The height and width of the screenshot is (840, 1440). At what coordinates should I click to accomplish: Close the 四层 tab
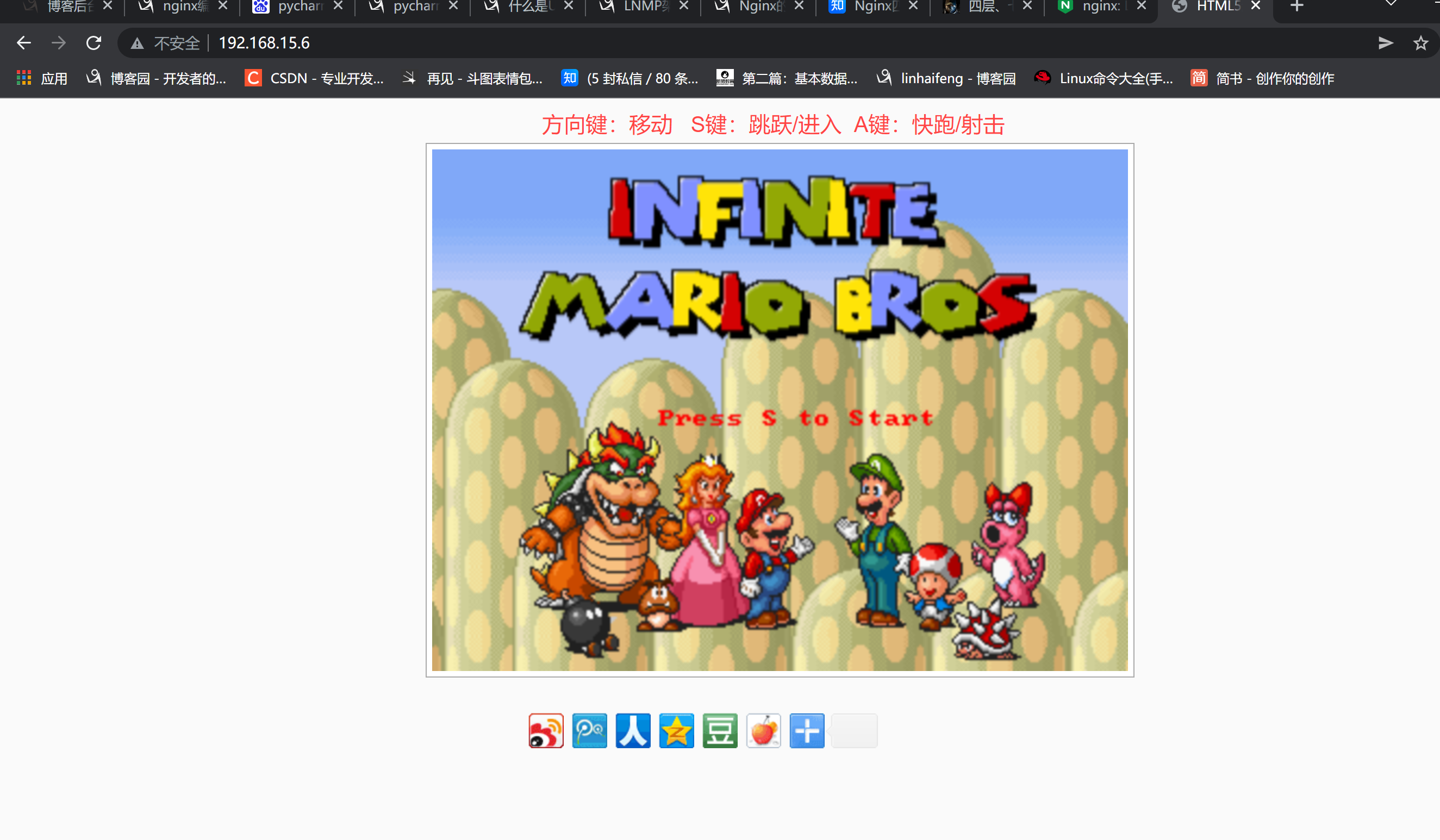coord(1027,6)
